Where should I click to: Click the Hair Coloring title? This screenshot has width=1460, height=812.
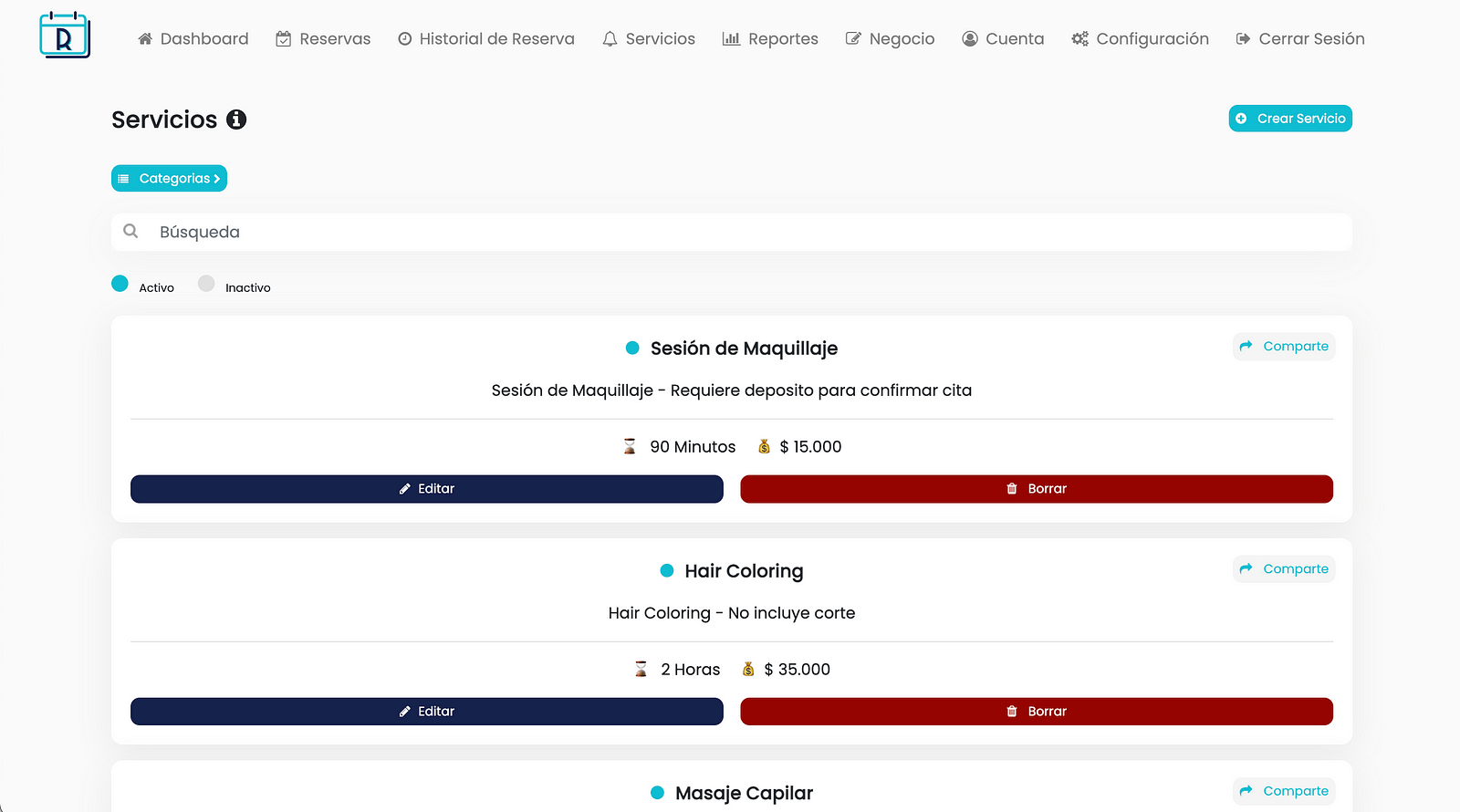[x=744, y=571]
